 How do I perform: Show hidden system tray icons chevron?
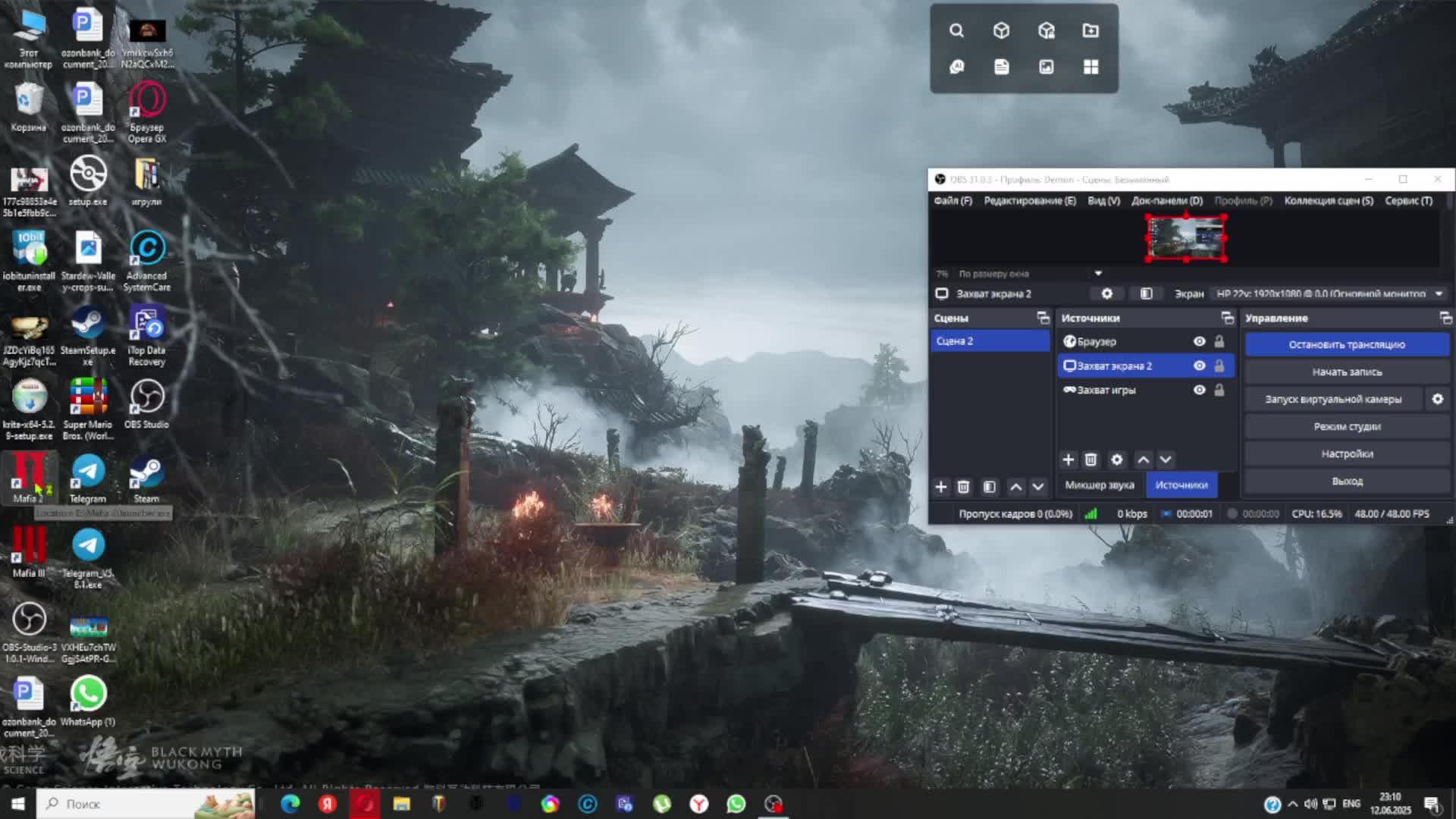point(1293,804)
